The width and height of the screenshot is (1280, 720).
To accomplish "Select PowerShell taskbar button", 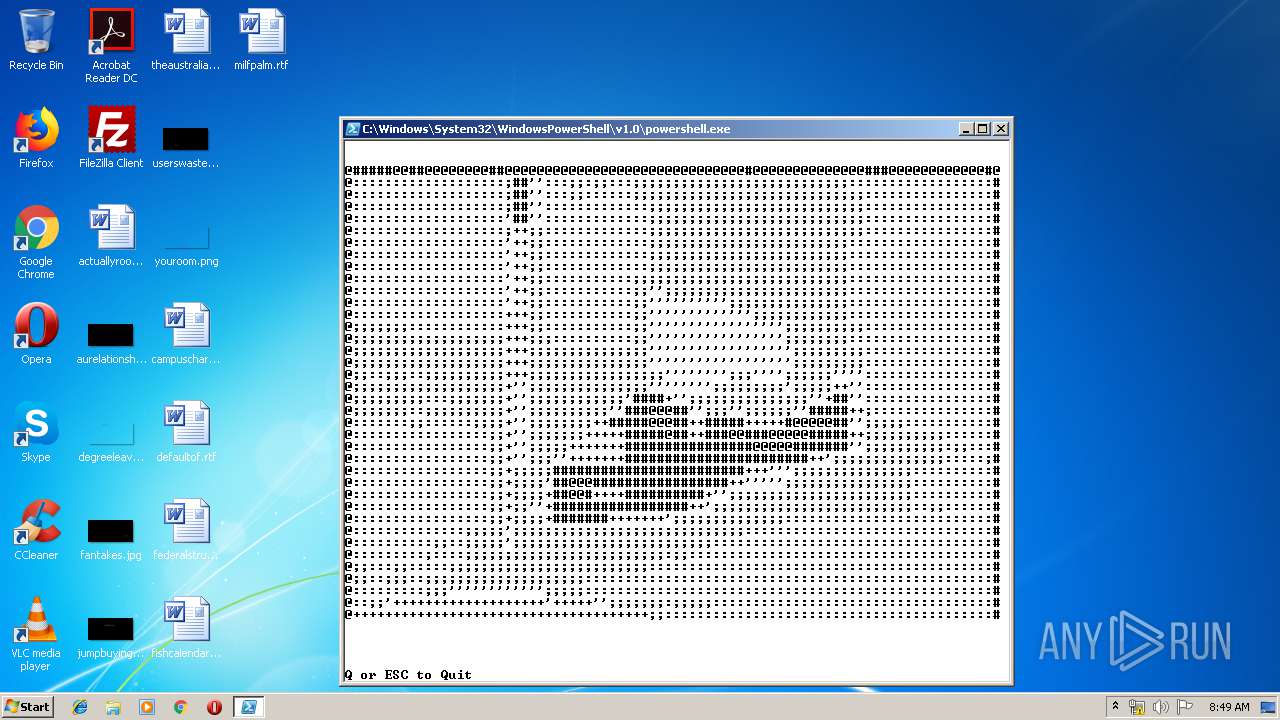I will pyautogui.click(x=248, y=707).
